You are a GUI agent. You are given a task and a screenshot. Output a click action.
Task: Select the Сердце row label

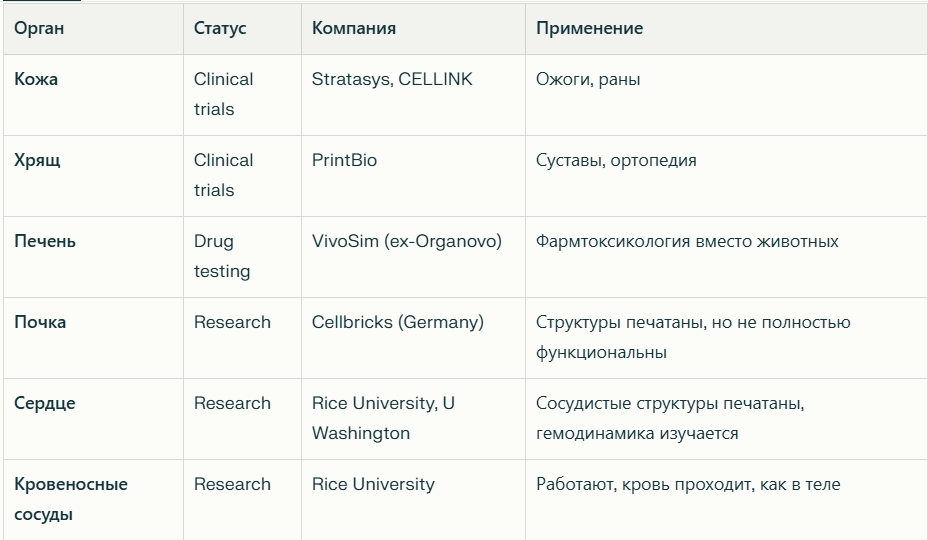click(45, 403)
